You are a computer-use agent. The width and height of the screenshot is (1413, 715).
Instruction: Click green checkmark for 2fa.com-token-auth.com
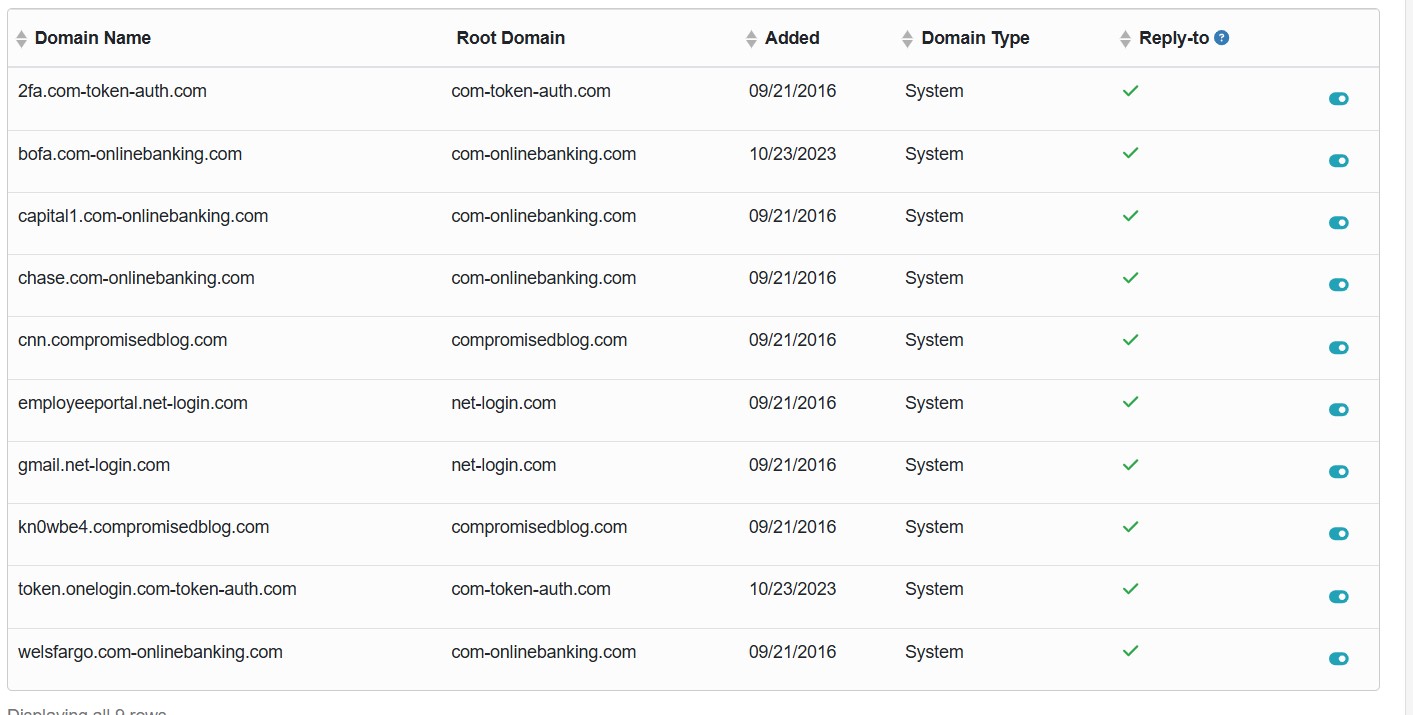click(1130, 91)
